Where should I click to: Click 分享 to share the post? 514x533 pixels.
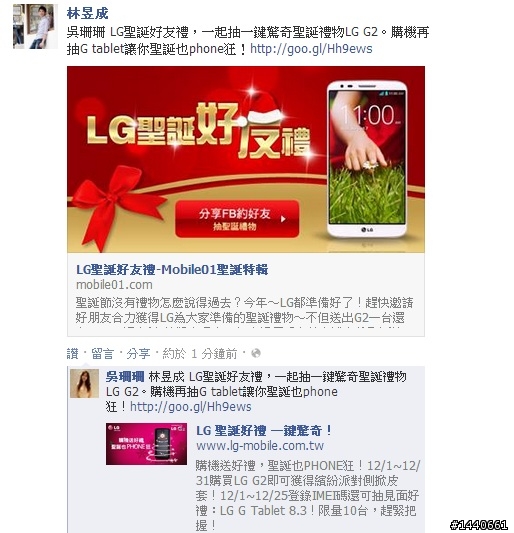click(138, 354)
